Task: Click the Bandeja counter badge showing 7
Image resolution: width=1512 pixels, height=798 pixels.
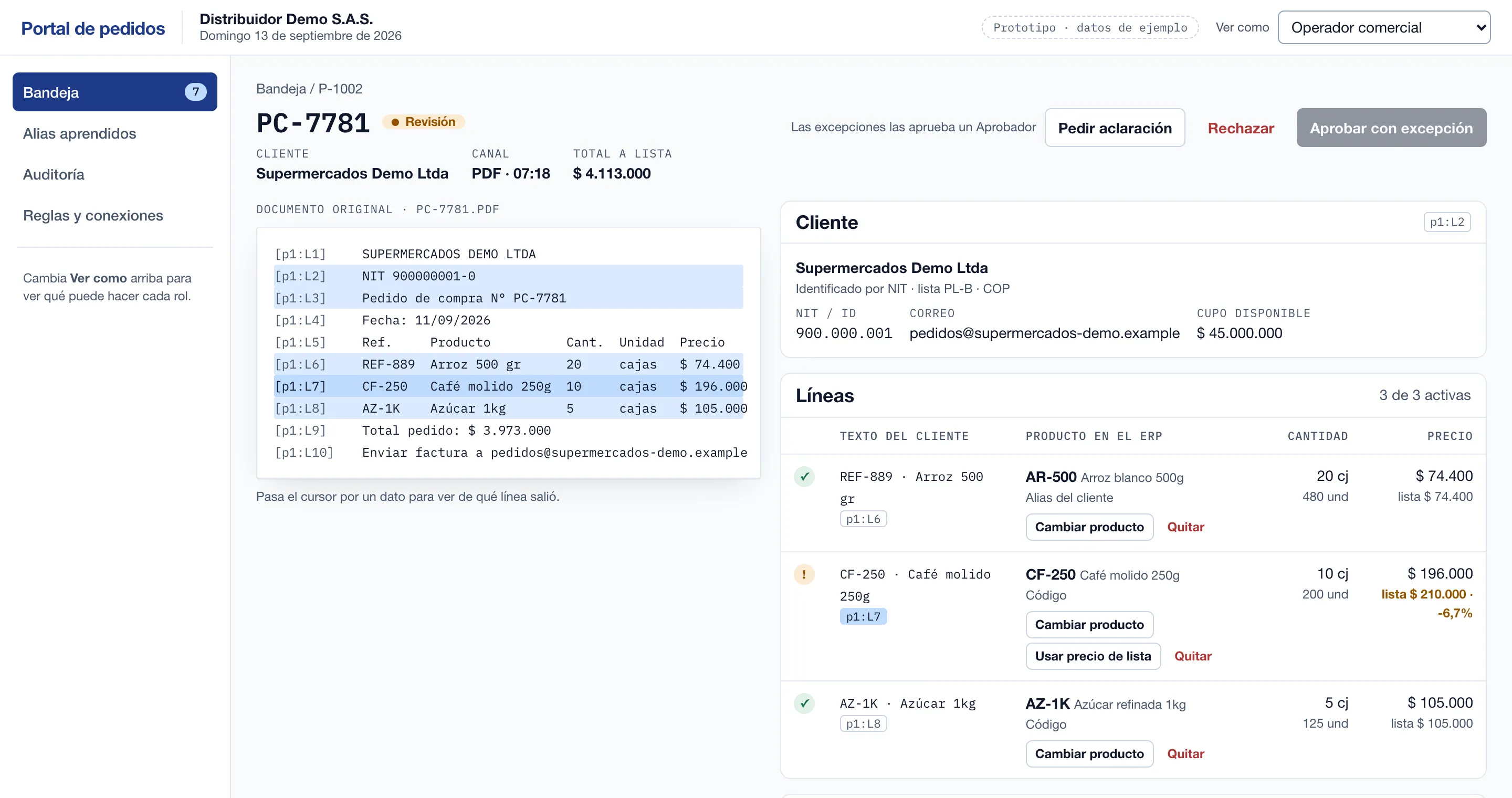Action: tap(195, 91)
